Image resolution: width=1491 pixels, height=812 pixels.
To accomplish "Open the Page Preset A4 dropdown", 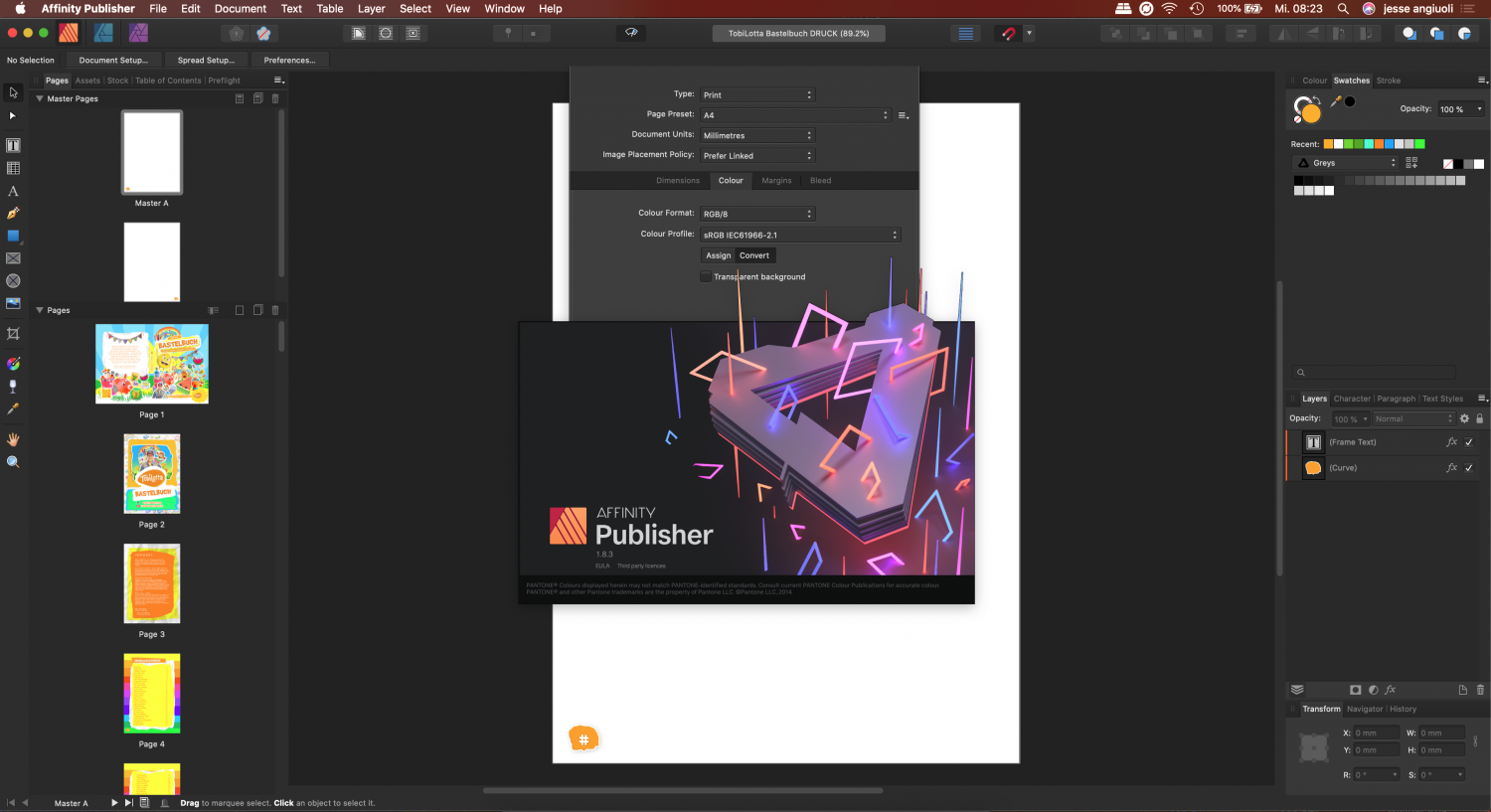I will point(795,115).
